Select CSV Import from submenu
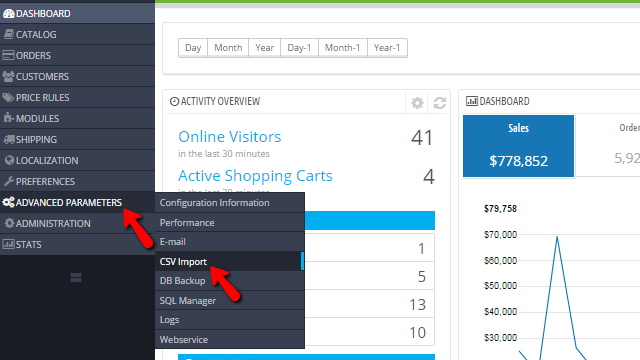 (230, 261)
